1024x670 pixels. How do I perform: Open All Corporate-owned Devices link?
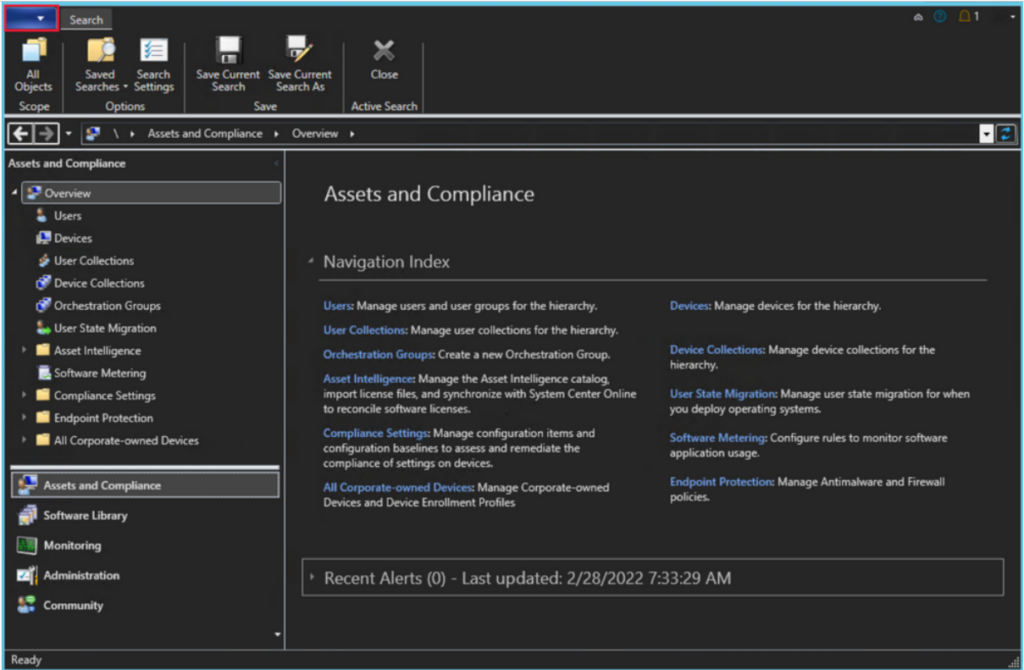tap(398, 487)
